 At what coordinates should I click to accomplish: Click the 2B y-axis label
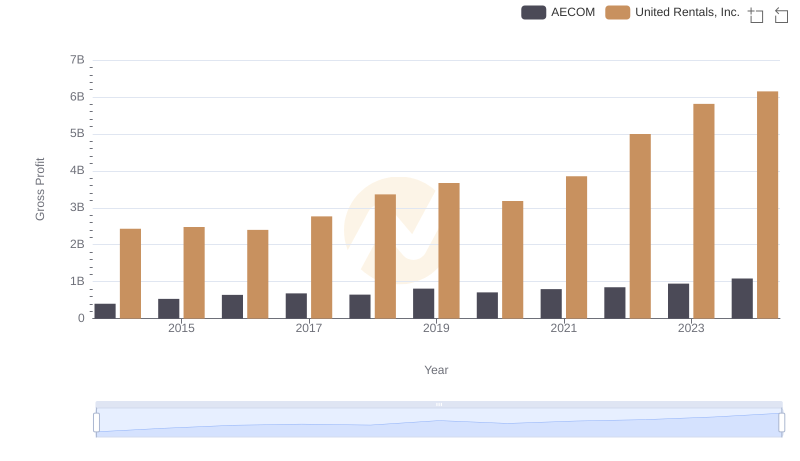tap(77, 244)
